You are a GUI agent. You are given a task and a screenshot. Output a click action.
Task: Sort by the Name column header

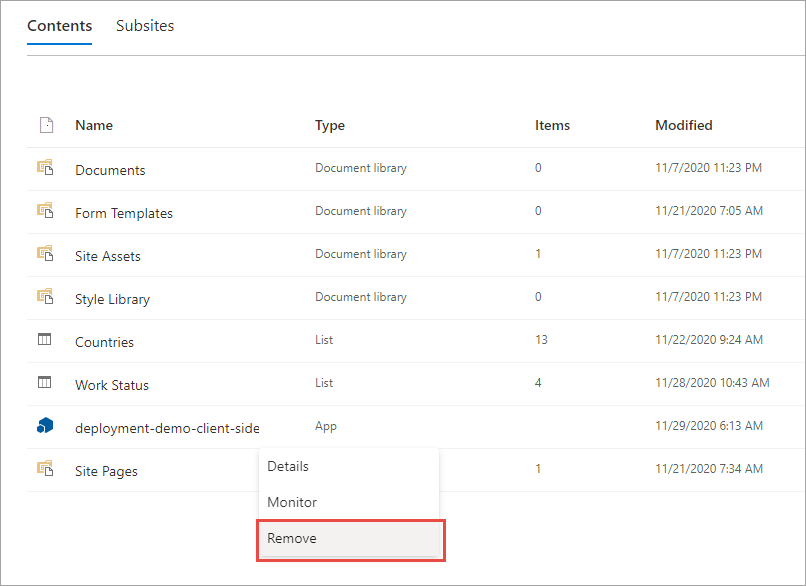94,125
